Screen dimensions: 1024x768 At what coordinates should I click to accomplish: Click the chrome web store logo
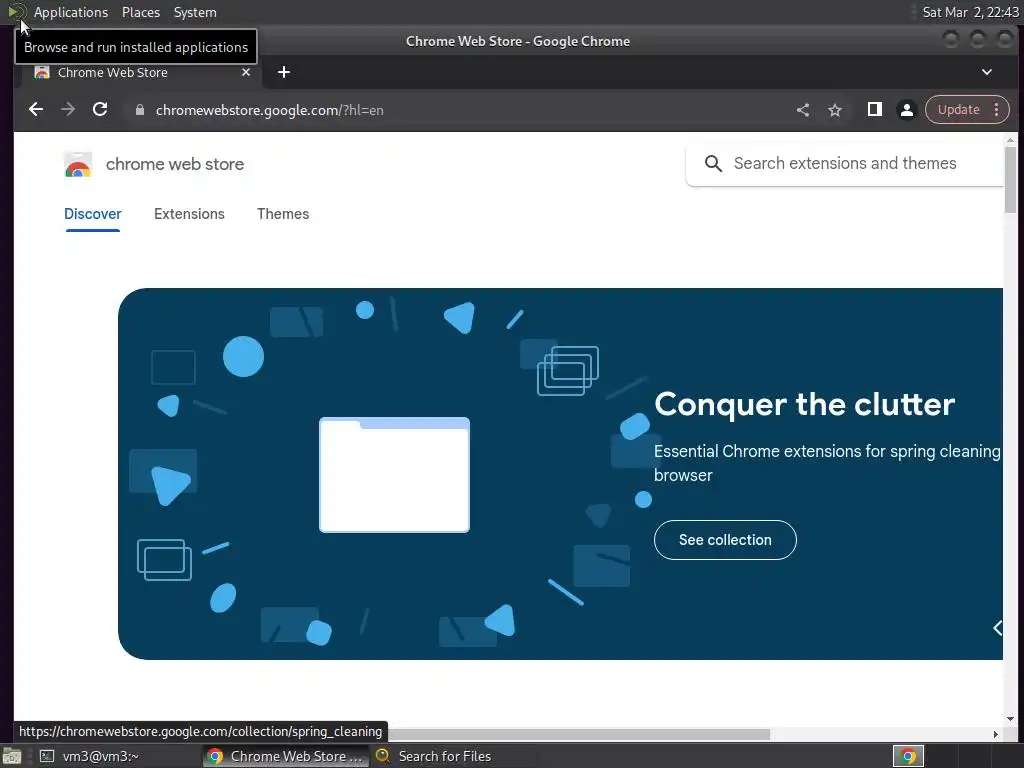click(x=78, y=165)
